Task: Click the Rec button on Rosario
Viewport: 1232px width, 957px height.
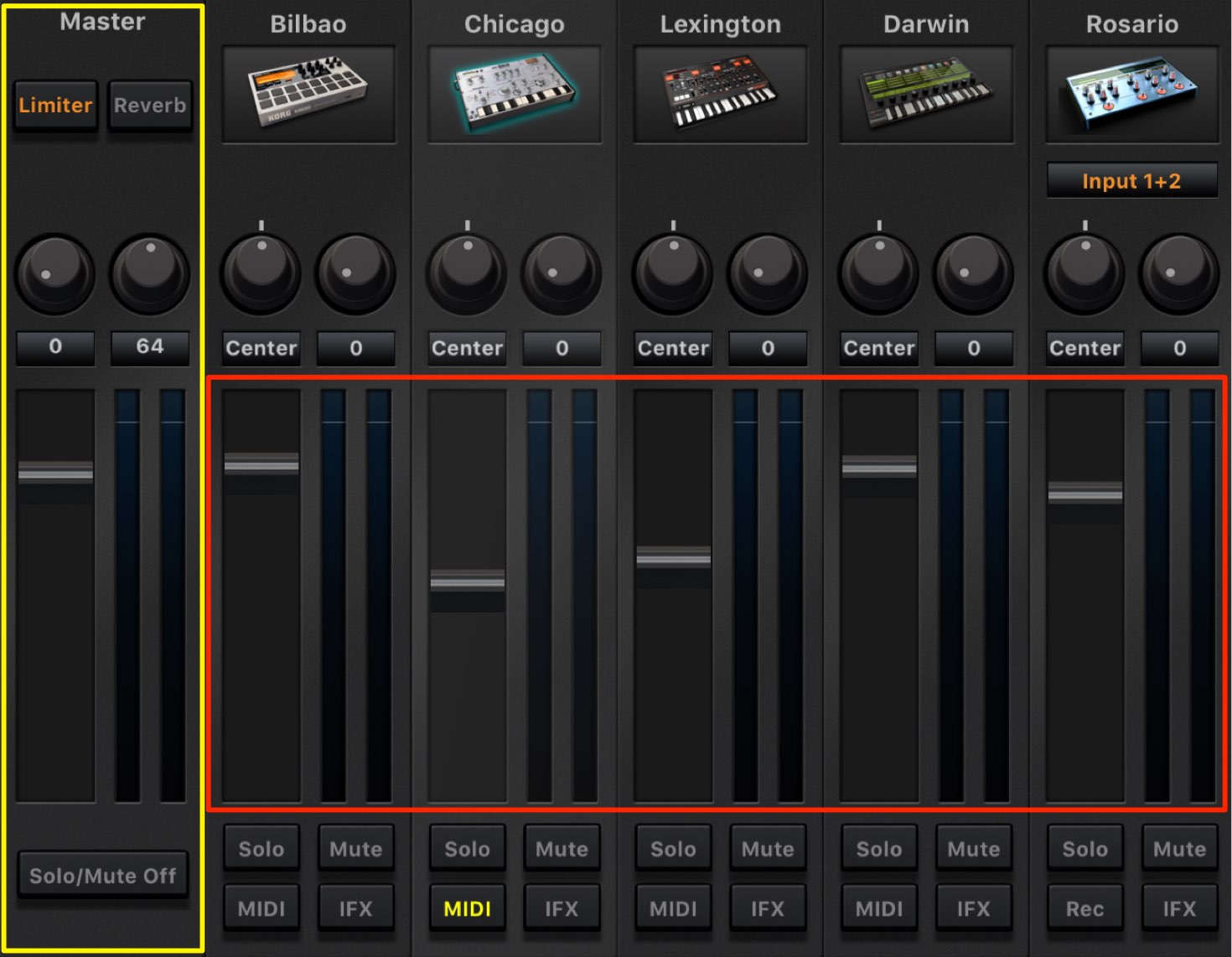Action: (x=1084, y=908)
